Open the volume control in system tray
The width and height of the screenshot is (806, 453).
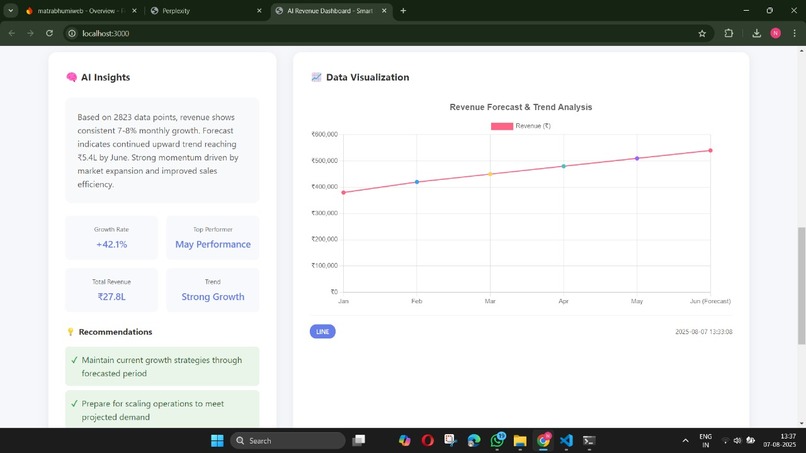coord(738,441)
